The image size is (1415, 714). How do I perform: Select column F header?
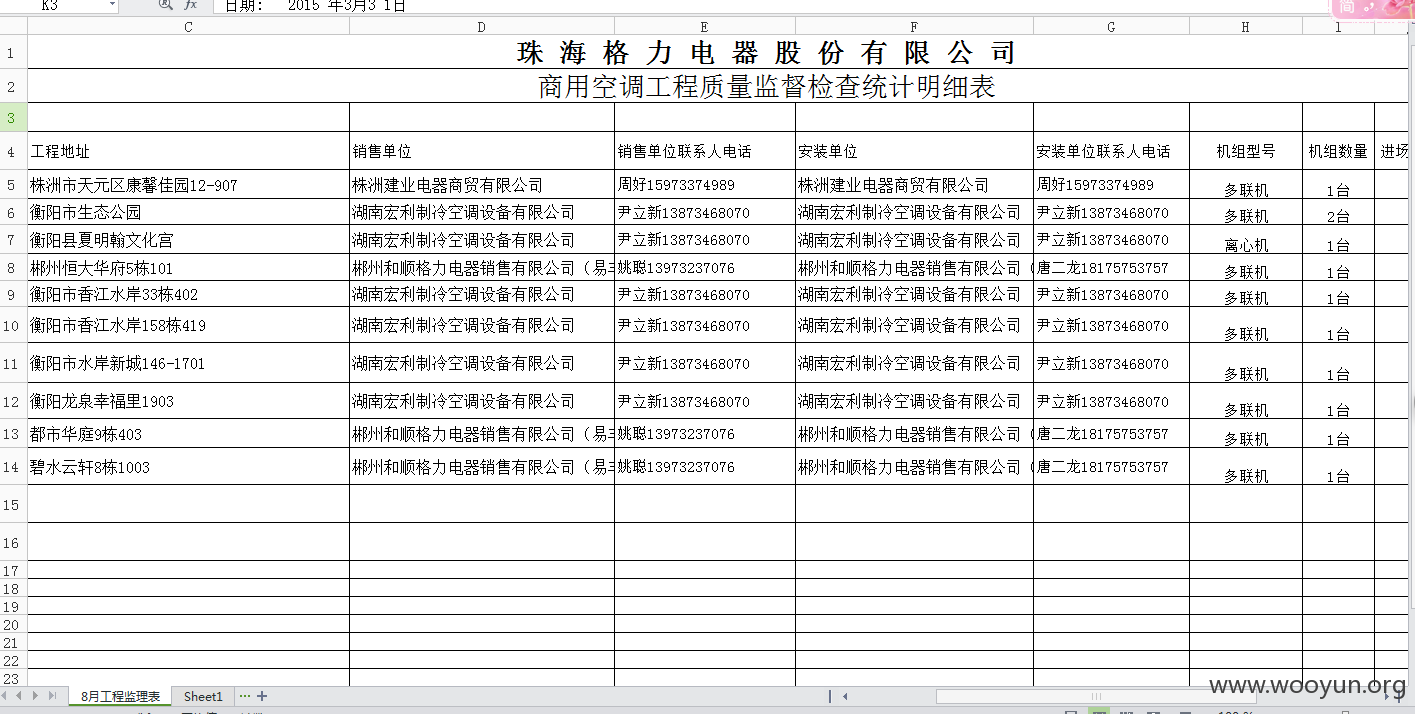pyautogui.click(x=914, y=27)
